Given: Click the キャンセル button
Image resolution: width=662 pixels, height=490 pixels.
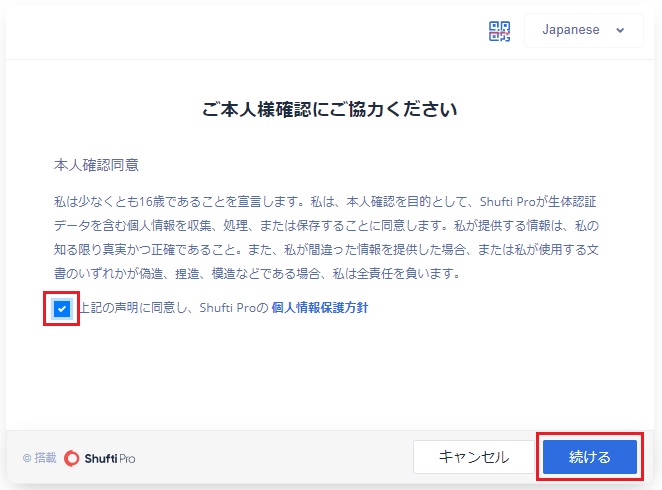Looking at the screenshot, I should tap(474, 457).
